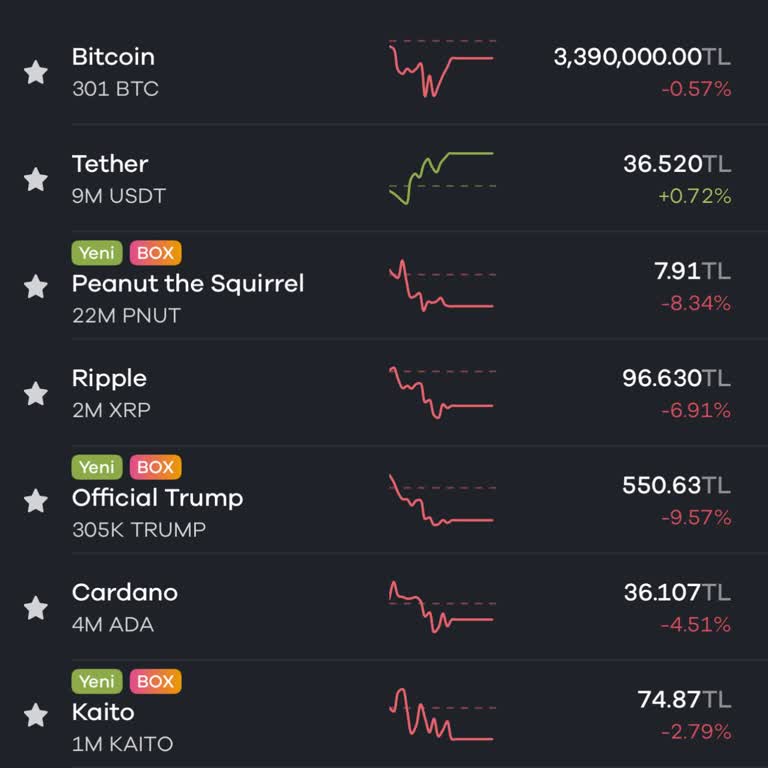Open the Bitcoin listing by its name
The width and height of the screenshot is (768, 768).
[x=113, y=57]
